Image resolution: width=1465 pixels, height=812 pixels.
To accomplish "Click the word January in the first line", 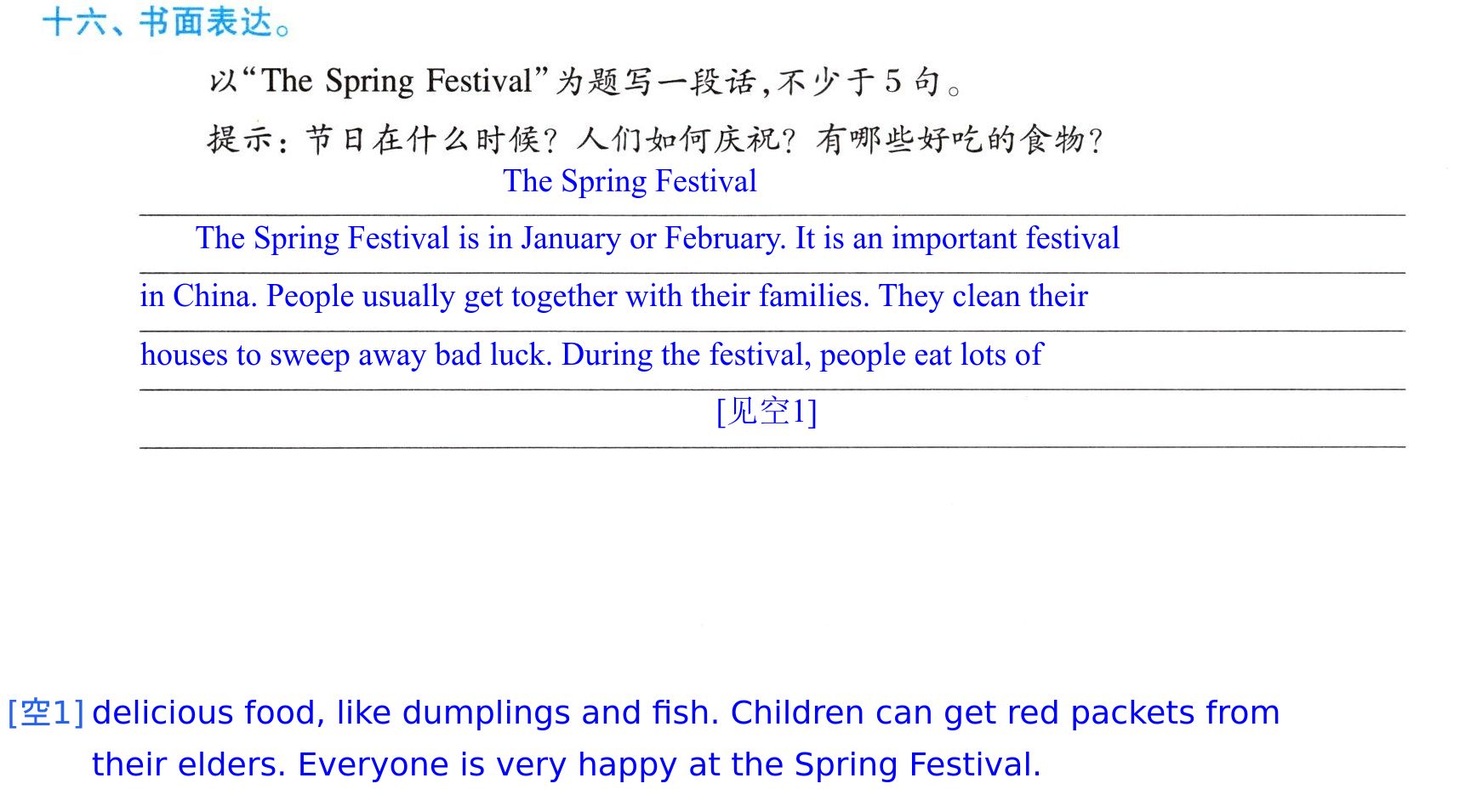I will pyautogui.click(x=571, y=239).
